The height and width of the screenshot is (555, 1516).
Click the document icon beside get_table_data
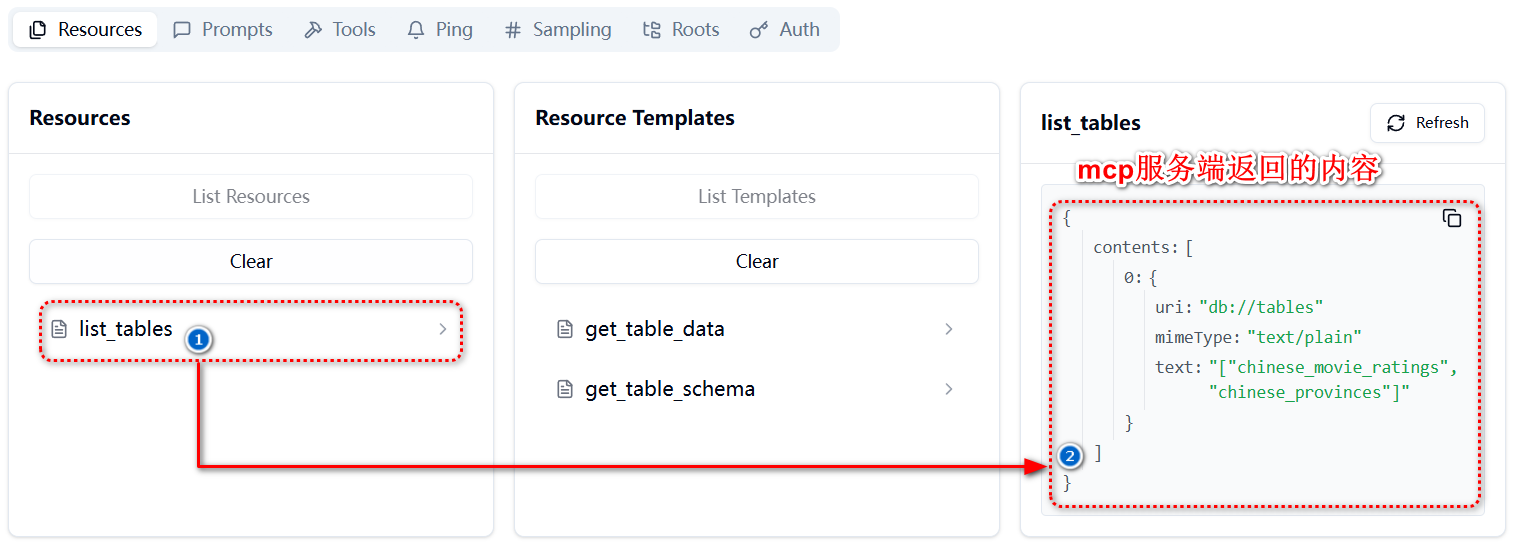coord(565,329)
